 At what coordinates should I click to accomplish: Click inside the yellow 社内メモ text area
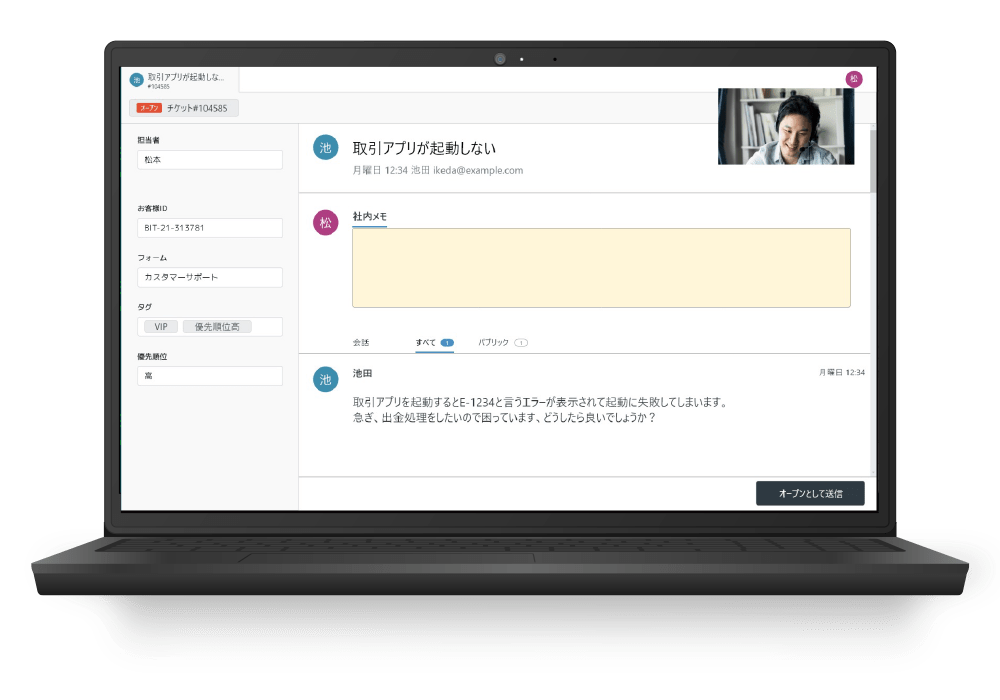(601, 268)
